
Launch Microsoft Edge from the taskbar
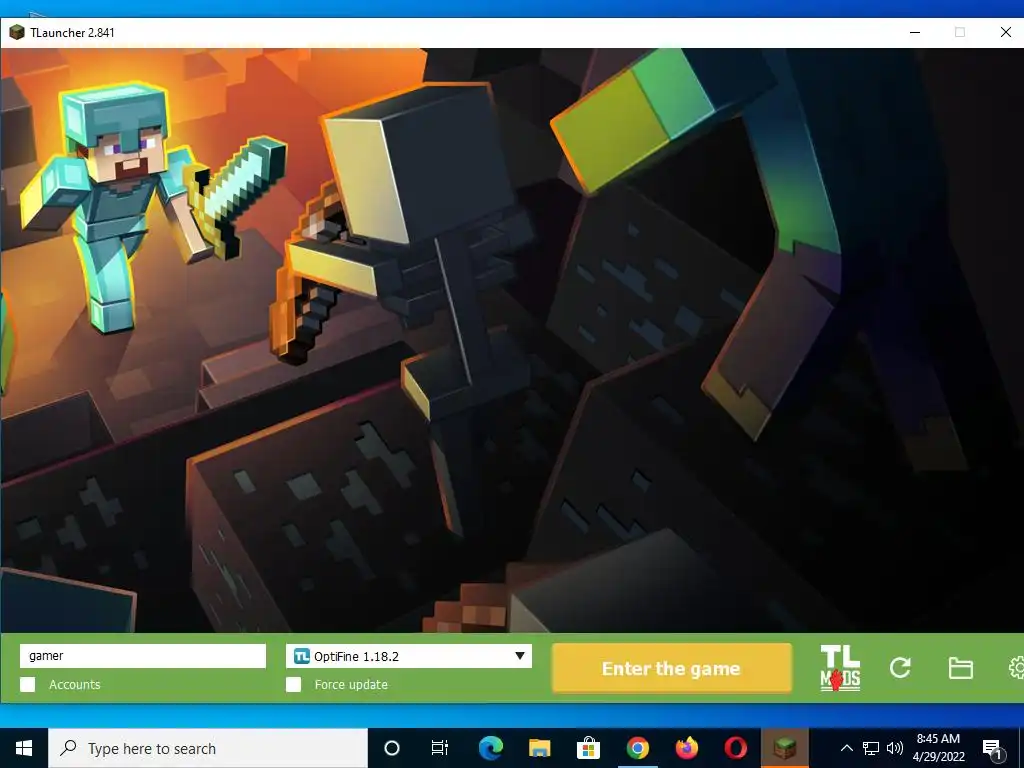point(490,748)
